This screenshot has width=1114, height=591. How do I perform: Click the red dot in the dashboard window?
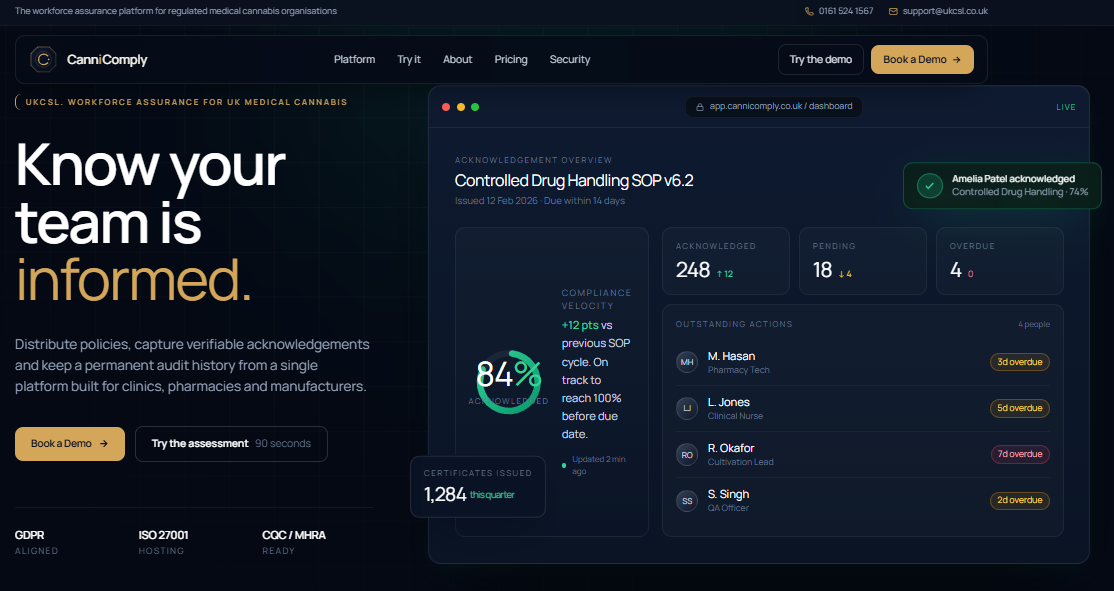(x=446, y=107)
